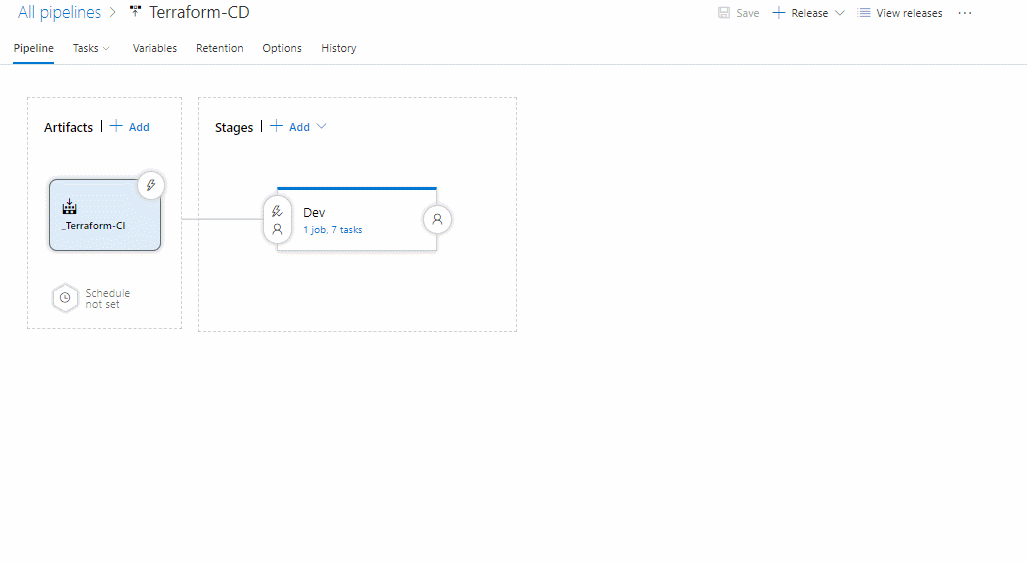Create a new Release
Viewport: 1027px width, 564px height.
(810, 13)
